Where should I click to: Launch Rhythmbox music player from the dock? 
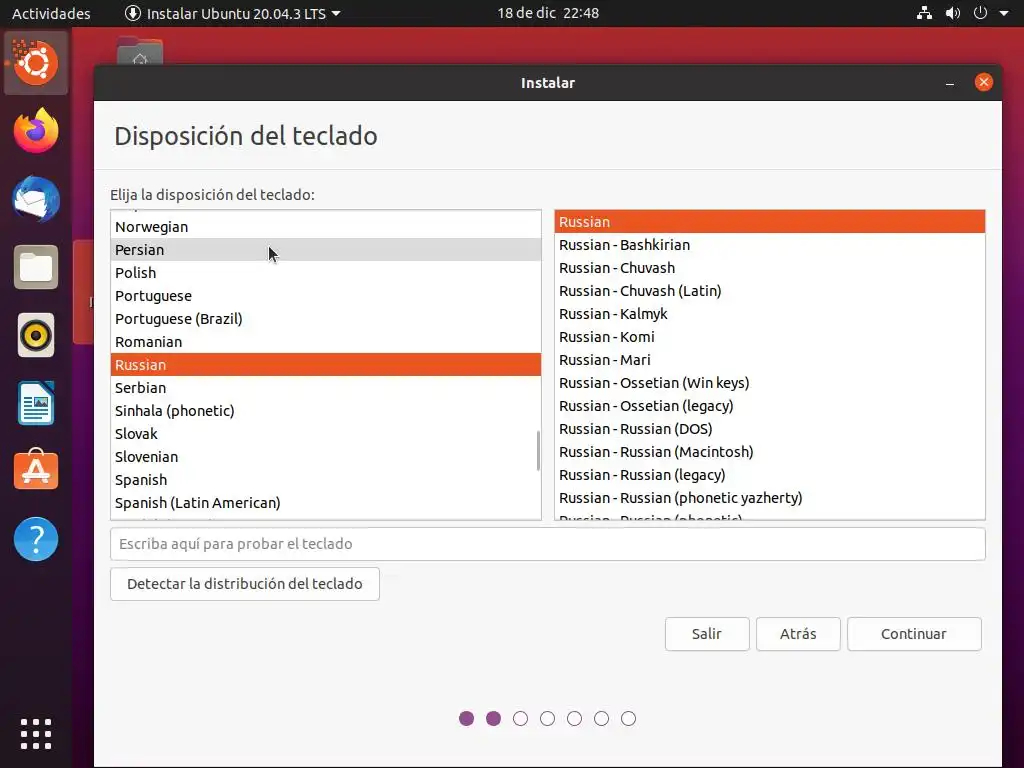coord(36,336)
